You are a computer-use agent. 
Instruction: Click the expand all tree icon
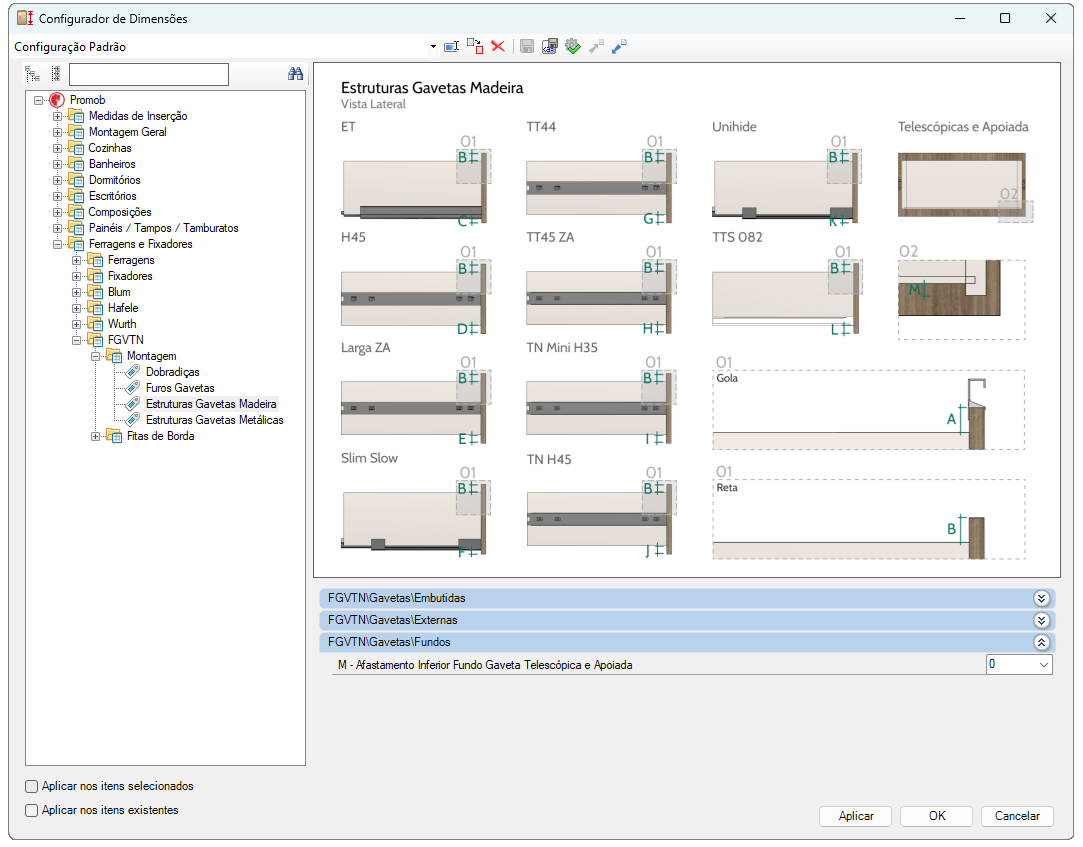tap(33, 74)
